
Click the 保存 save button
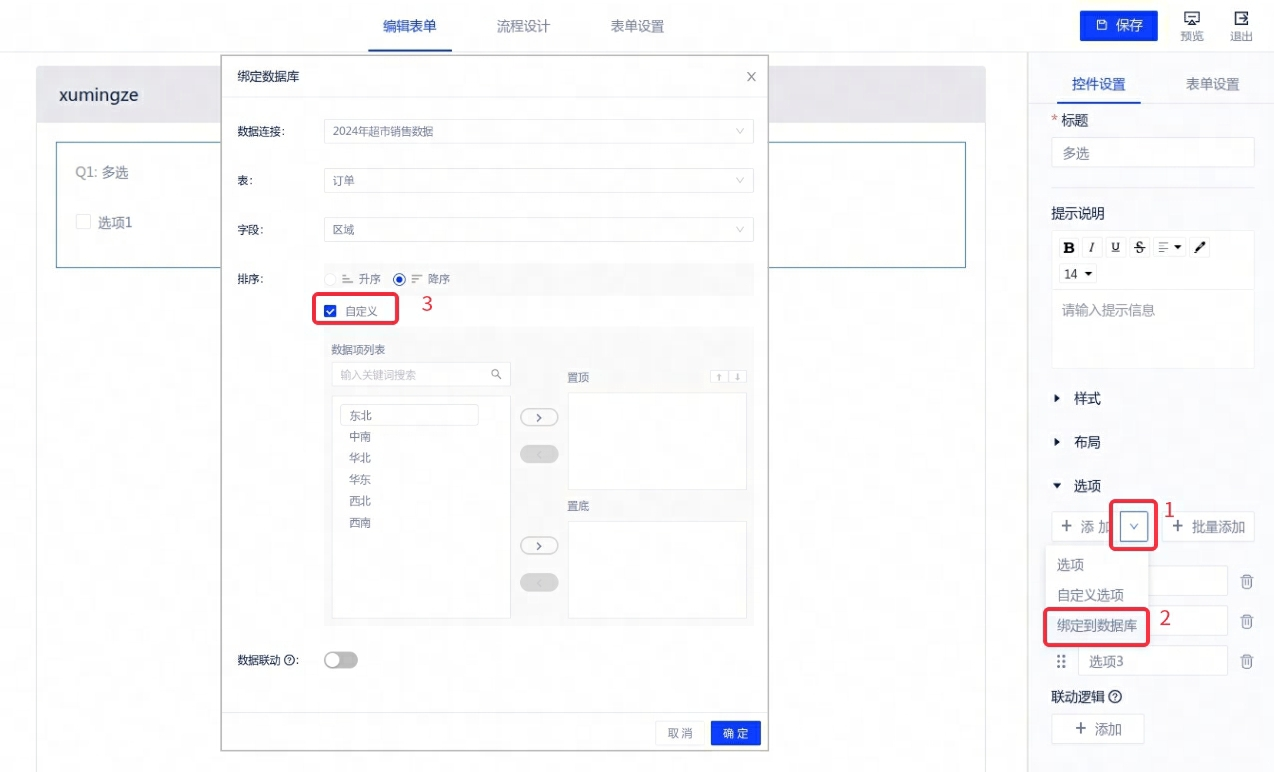[x=1118, y=26]
